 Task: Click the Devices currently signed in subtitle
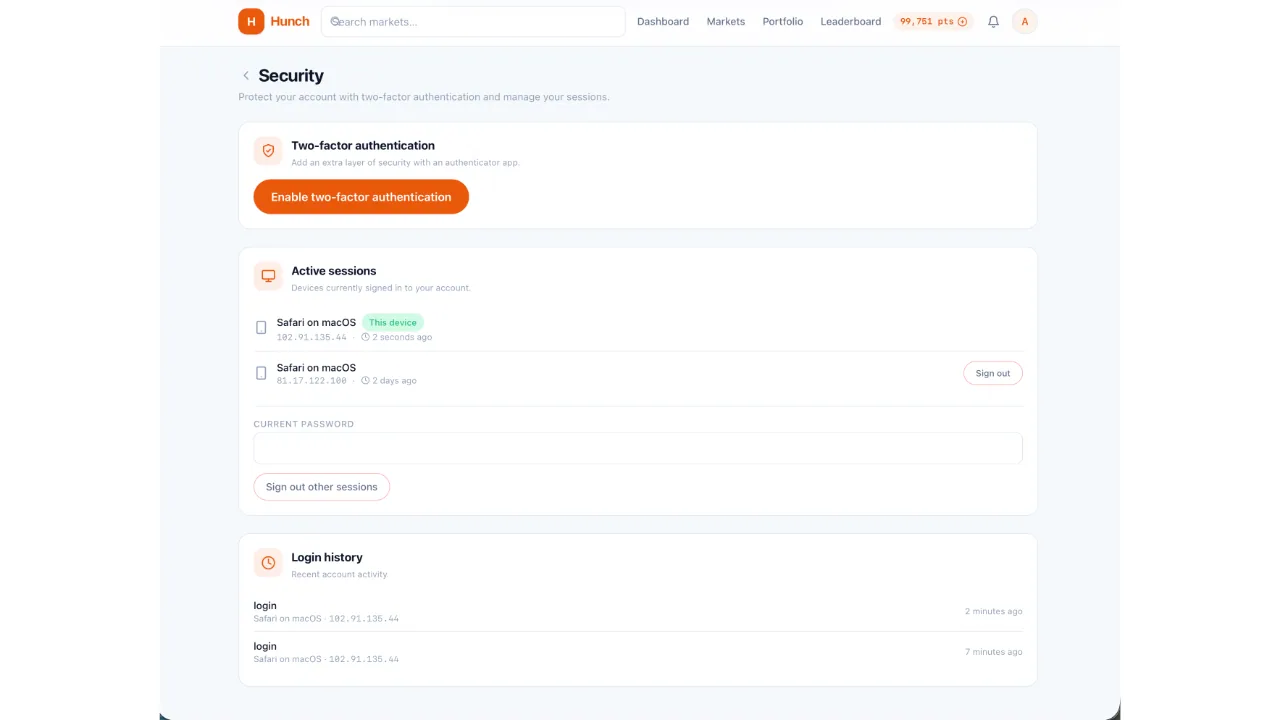click(381, 288)
